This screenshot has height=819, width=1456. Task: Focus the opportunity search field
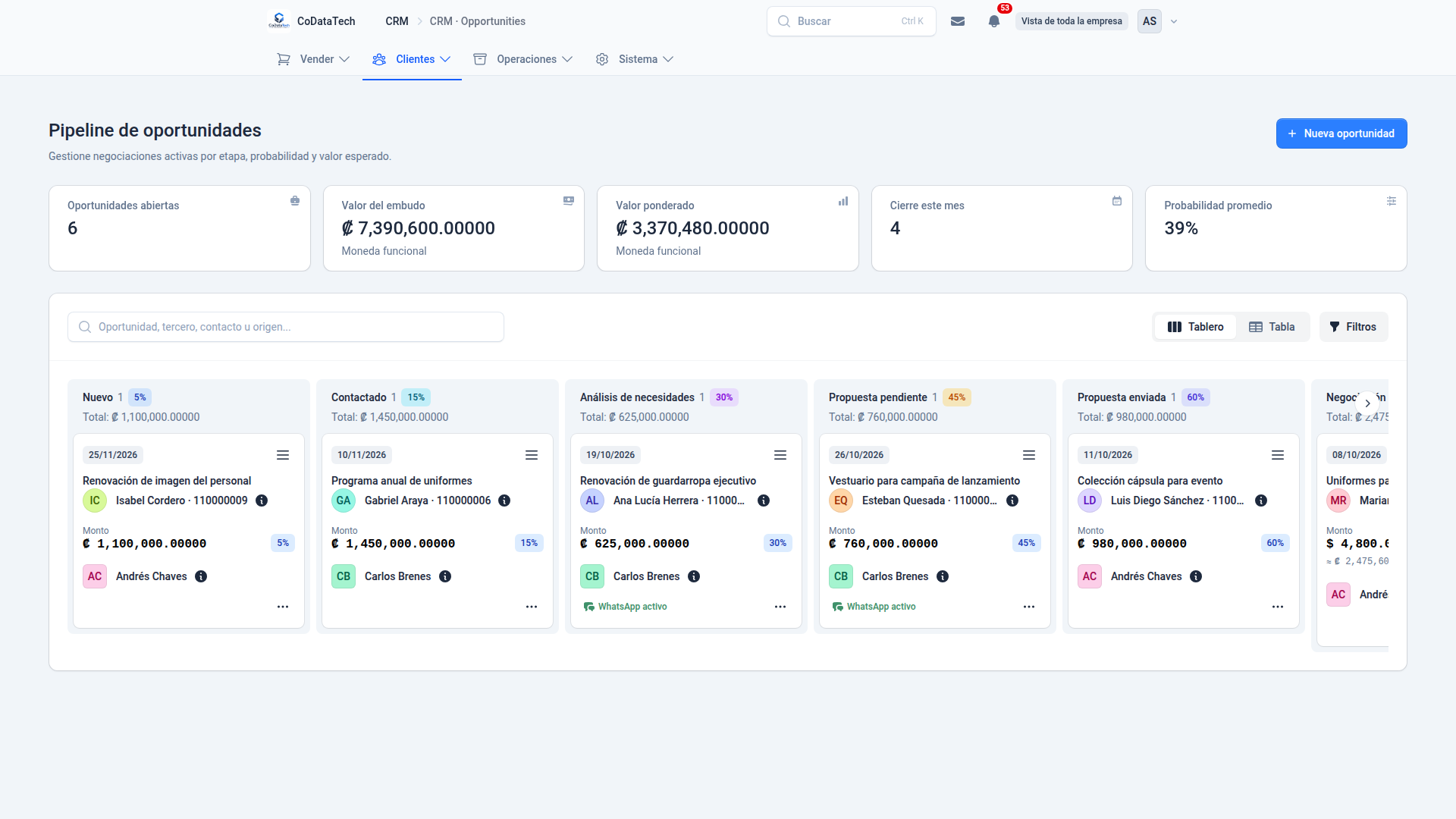click(x=286, y=327)
